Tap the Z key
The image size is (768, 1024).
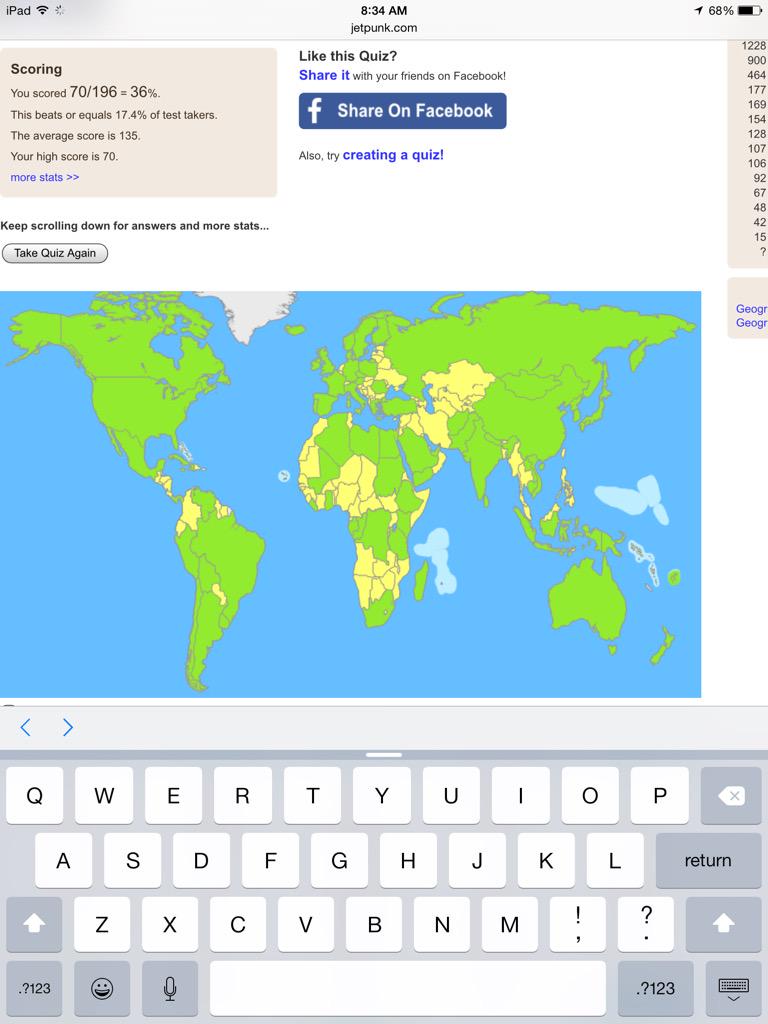[102, 924]
